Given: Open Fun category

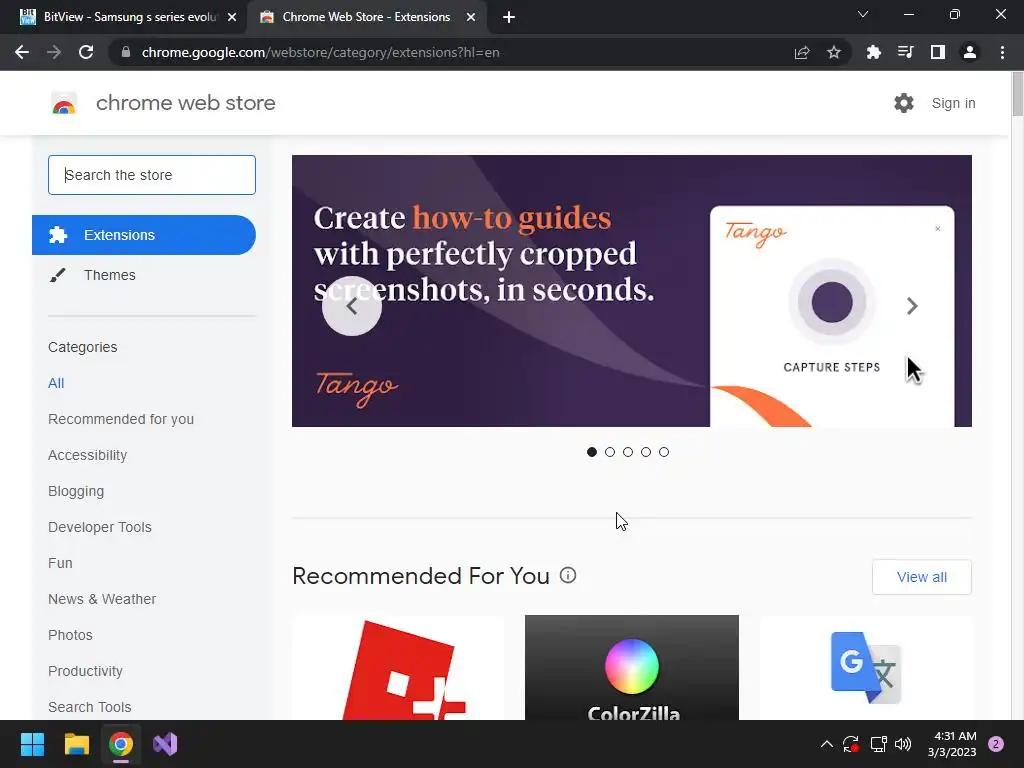Looking at the screenshot, I should coord(60,563).
